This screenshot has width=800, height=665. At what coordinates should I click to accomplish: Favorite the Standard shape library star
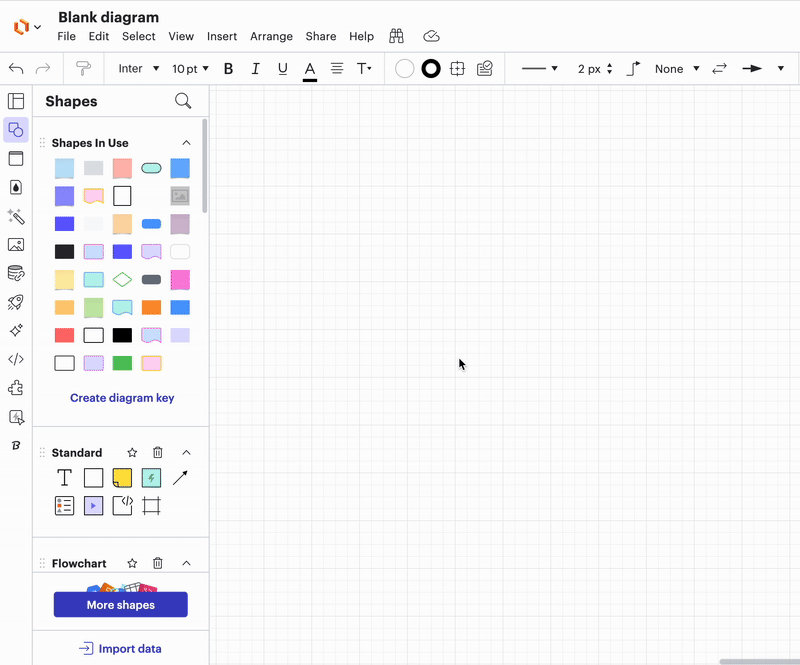[132, 453]
